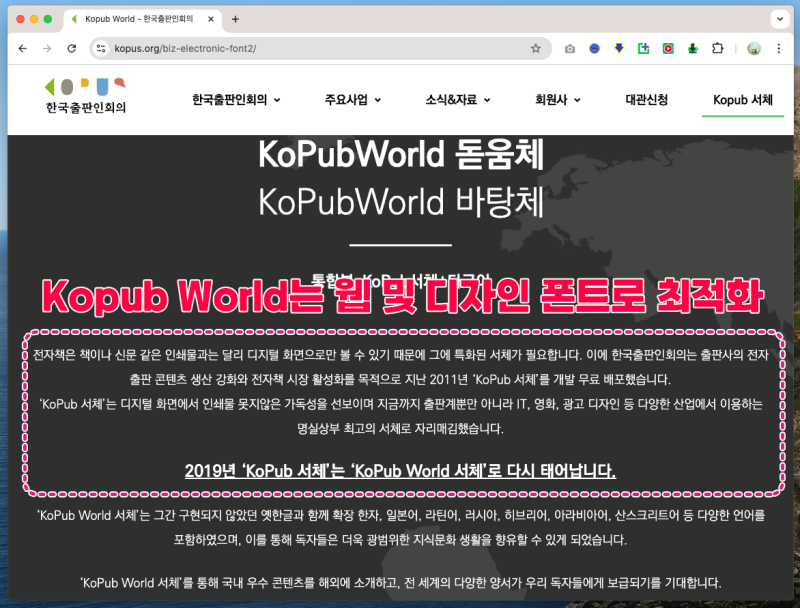The width and height of the screenshot is (800, 608).
Task: Open the Chrome profile avatar
Action: click(754, 48)
